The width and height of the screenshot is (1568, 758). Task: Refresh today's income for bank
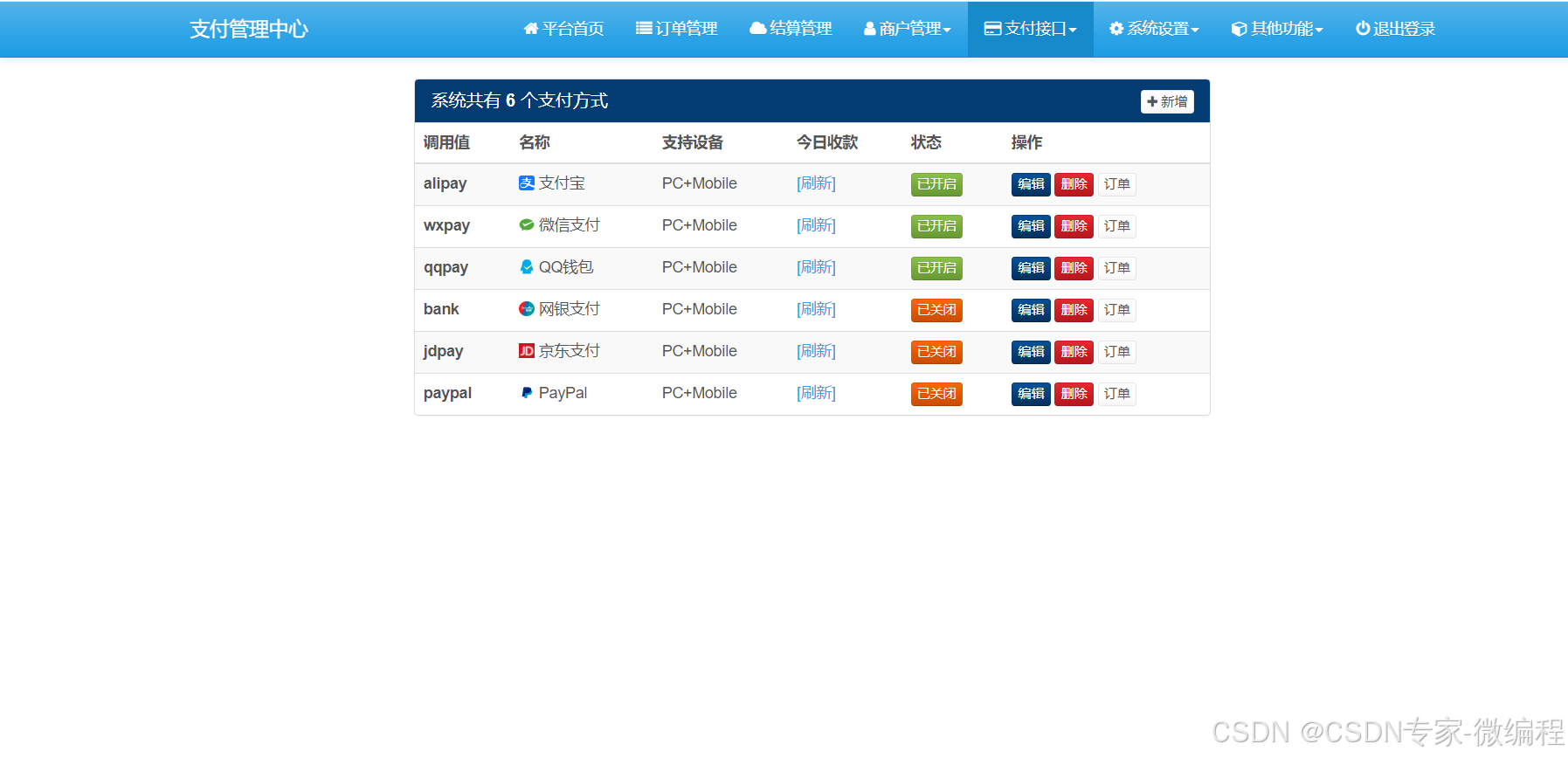[x=816, y=309]
